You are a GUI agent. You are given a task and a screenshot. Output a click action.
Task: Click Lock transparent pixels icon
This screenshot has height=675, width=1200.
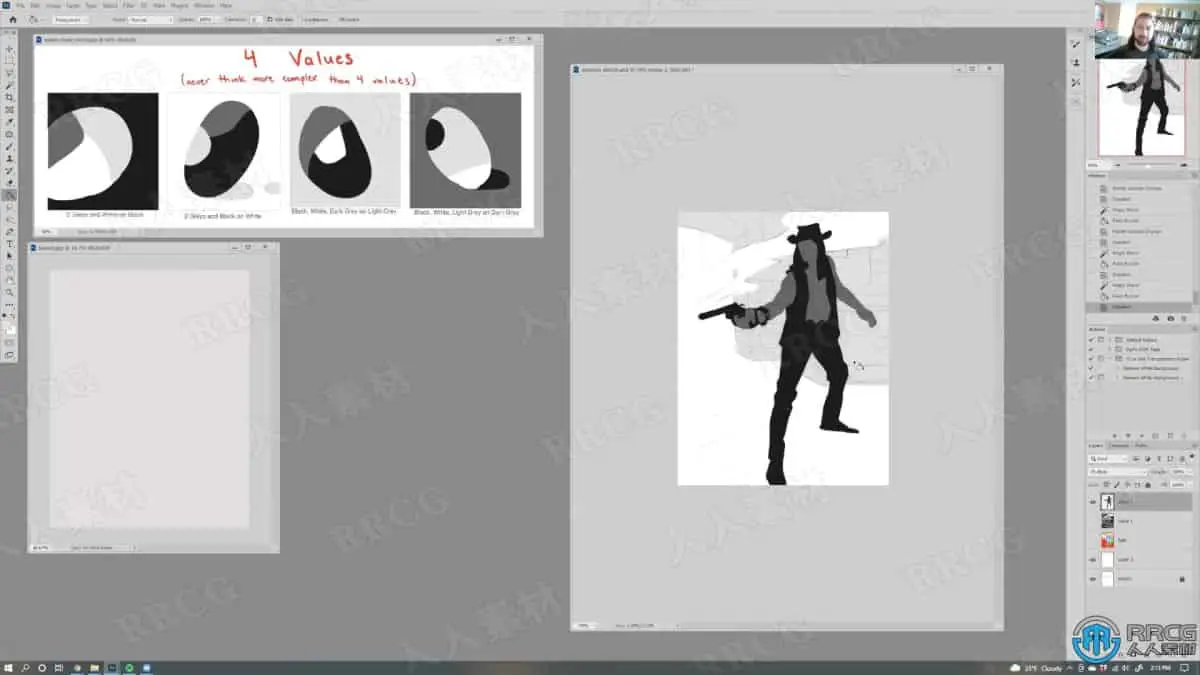coord(1106,484)
